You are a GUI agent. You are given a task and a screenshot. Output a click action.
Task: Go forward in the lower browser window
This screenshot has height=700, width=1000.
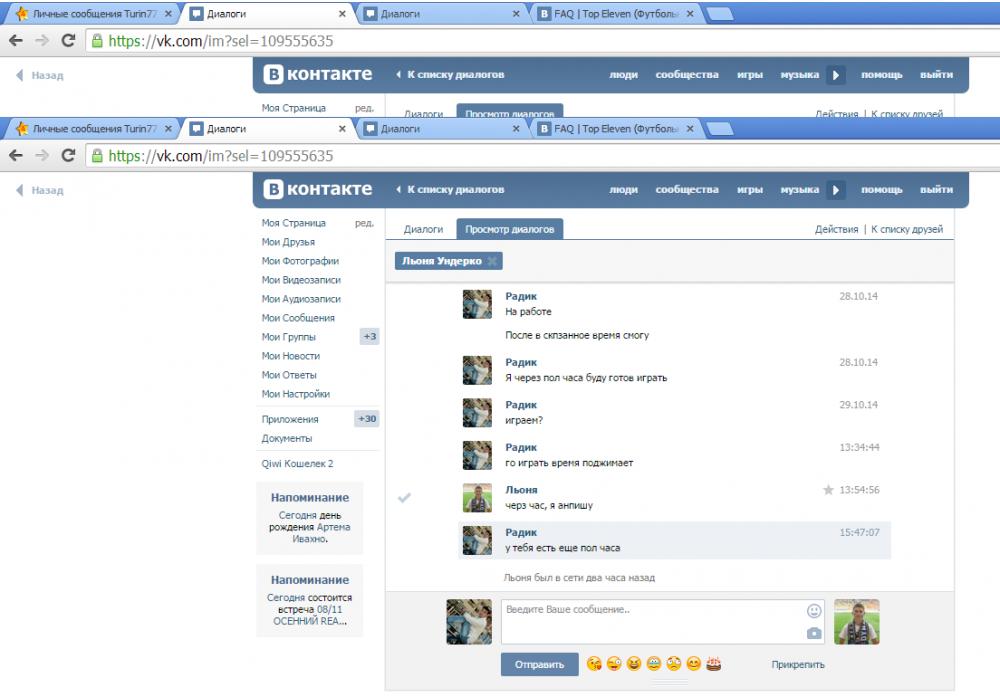(x=42, y=155)
